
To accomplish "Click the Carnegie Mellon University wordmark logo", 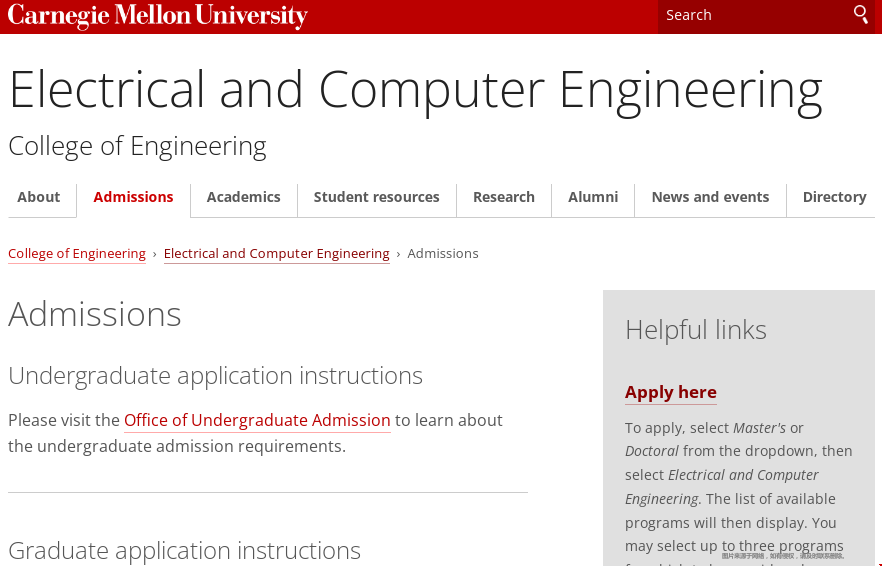I will pyautogui.click(x=158, y=16).
